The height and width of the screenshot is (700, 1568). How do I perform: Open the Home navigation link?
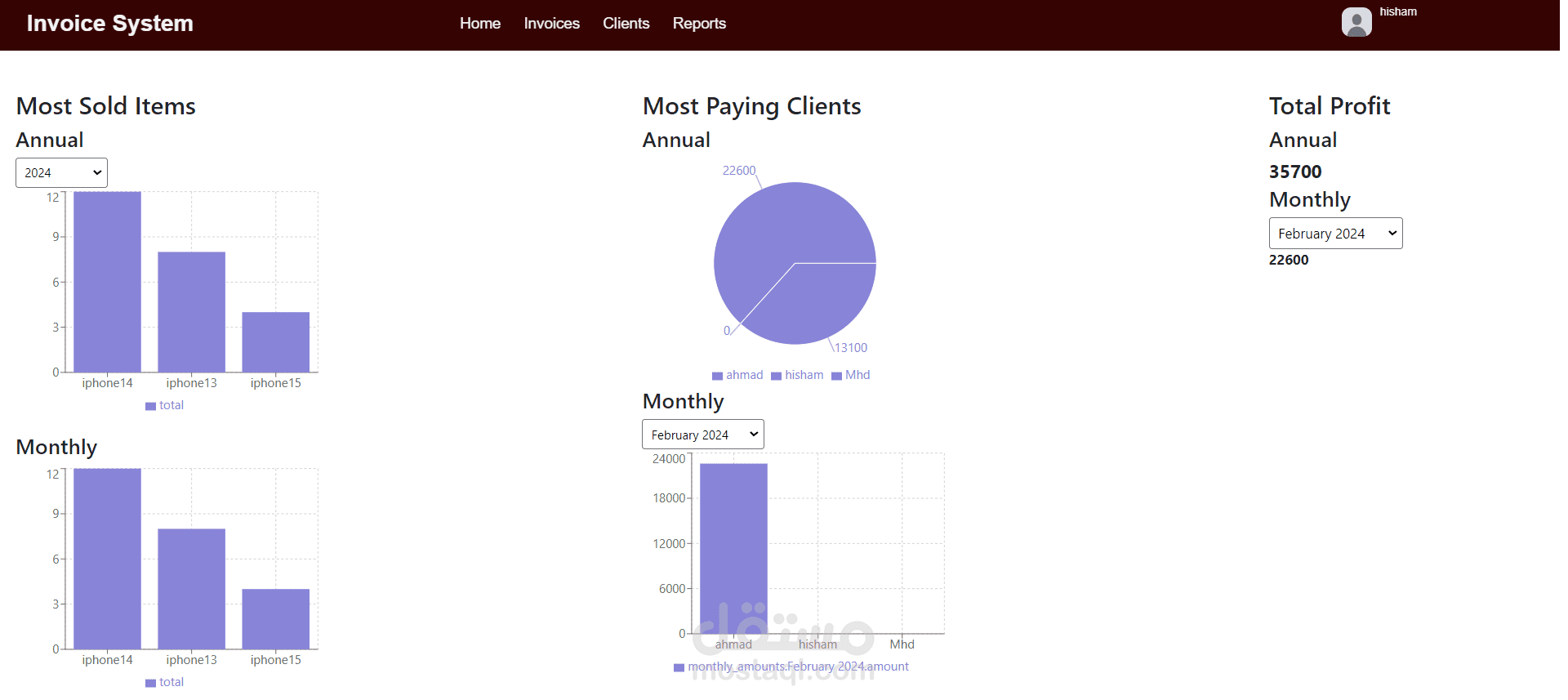point(479,24)
